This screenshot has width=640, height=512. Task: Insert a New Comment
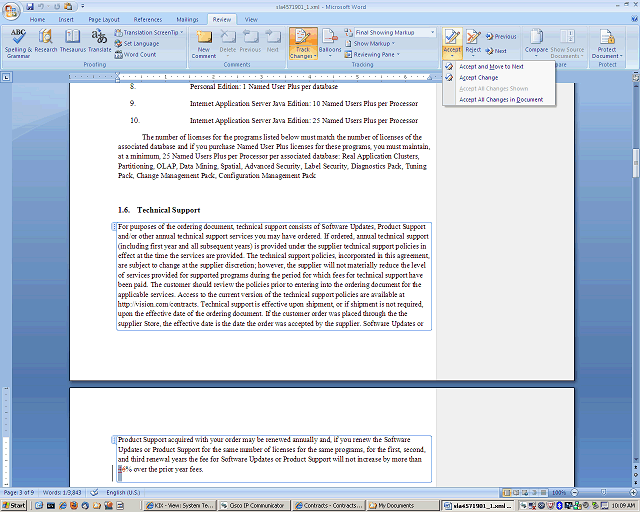click(x=204, y=43)
